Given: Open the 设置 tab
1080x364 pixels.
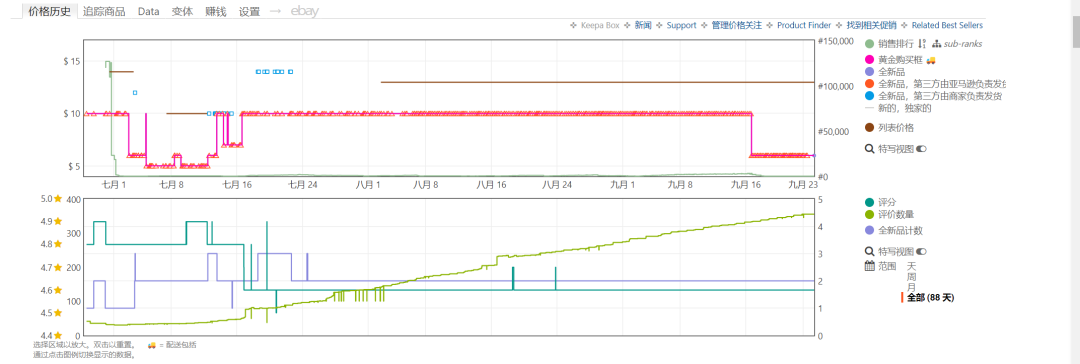Looking at the screenshot, I should (249, 12).
